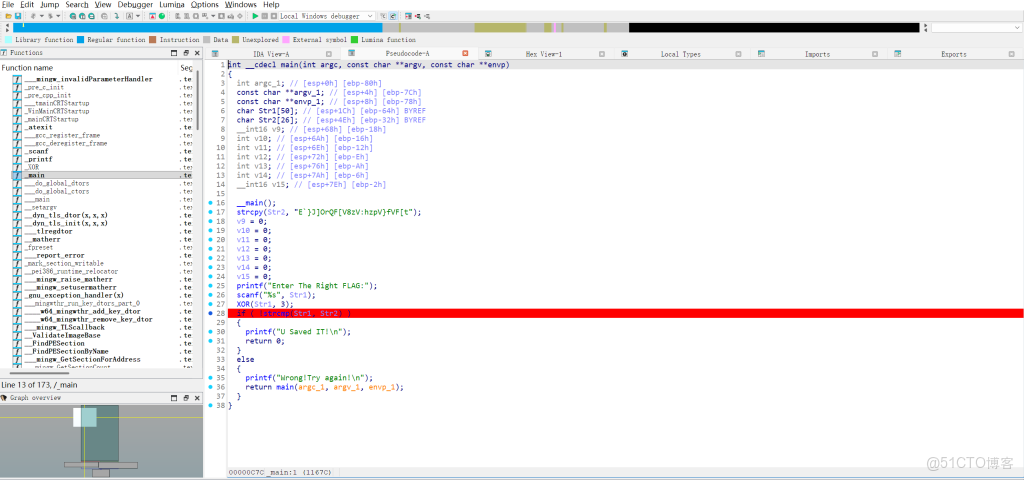1024x480 pixels.
Task: Open the Edit menu
Action: [x=27, y=5]
